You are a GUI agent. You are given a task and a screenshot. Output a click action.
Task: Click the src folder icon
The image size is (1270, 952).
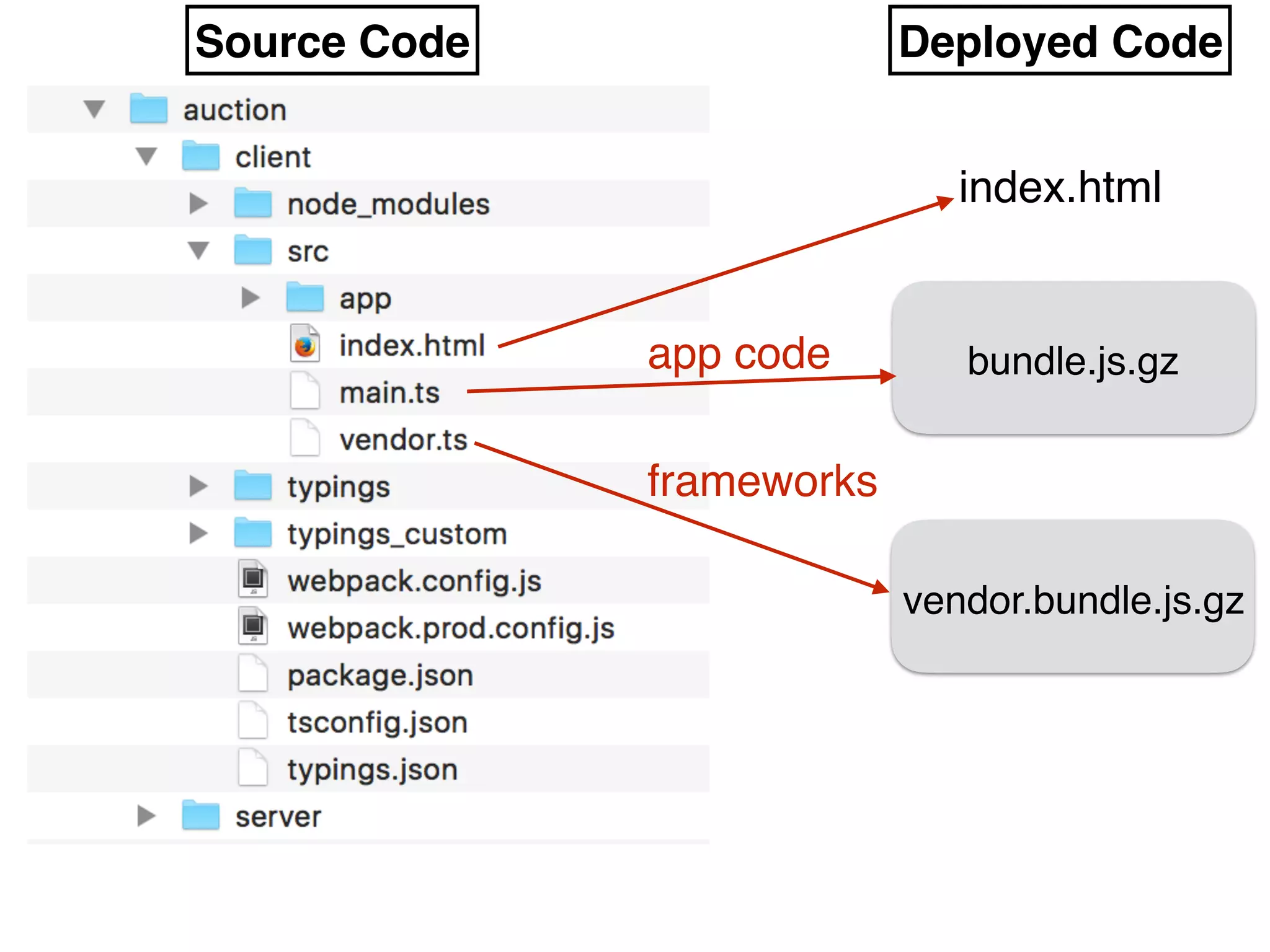click(253, 250)
